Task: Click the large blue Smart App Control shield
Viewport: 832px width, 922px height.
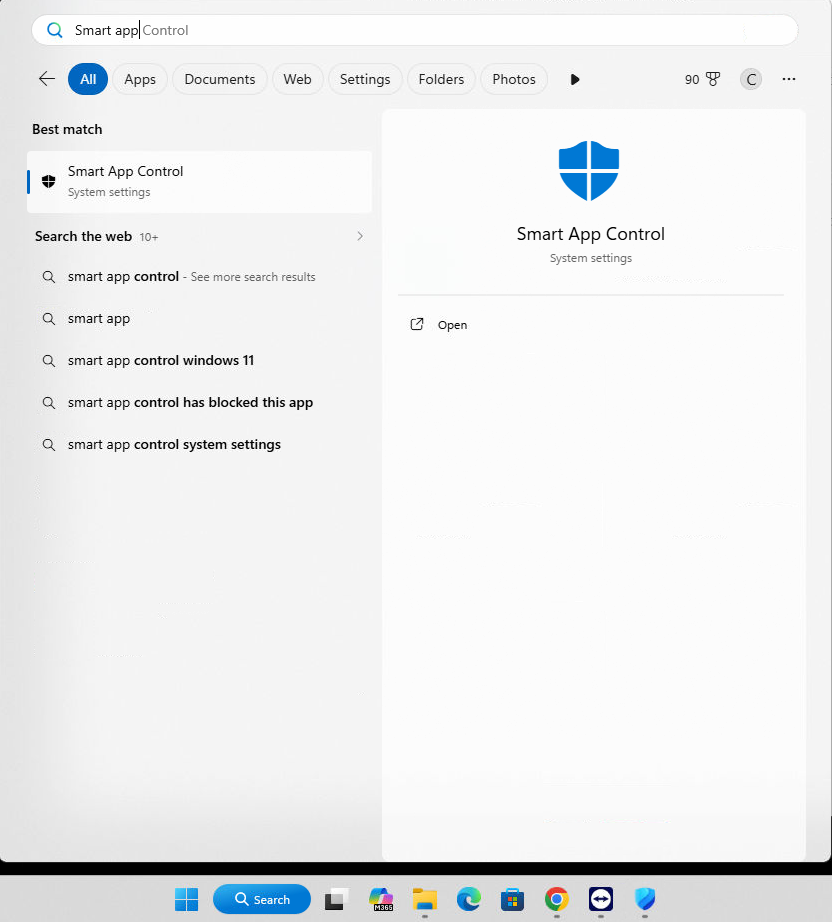Action: point(589,171)
